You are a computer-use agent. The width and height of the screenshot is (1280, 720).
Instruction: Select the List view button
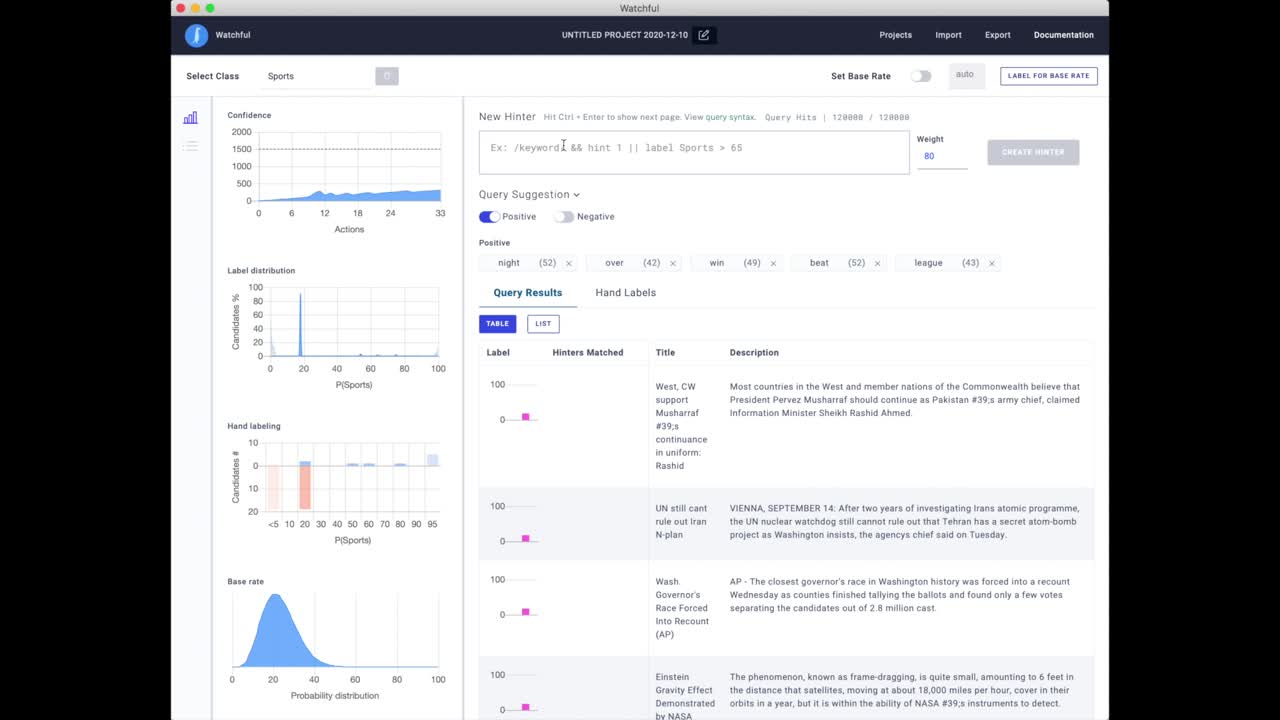(x=543, y=324)
